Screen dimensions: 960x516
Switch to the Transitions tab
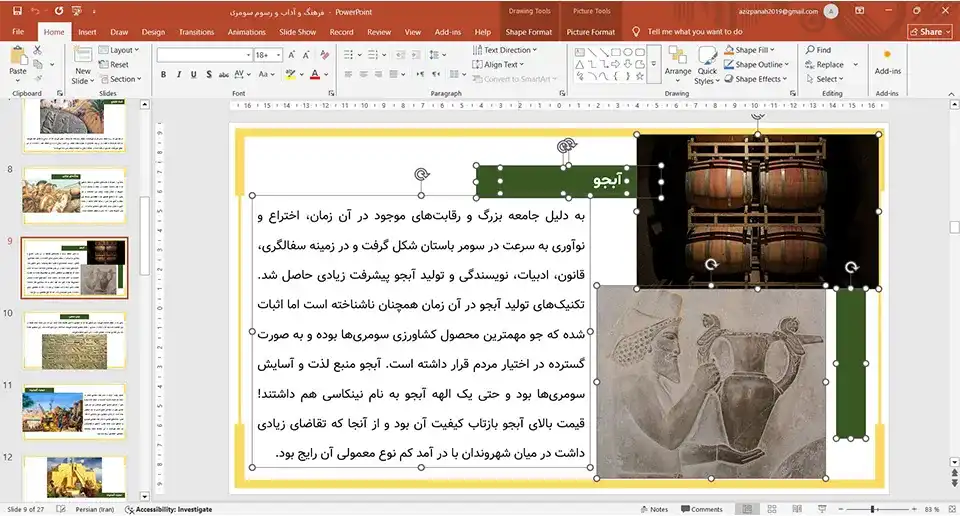tap(197, 32)
